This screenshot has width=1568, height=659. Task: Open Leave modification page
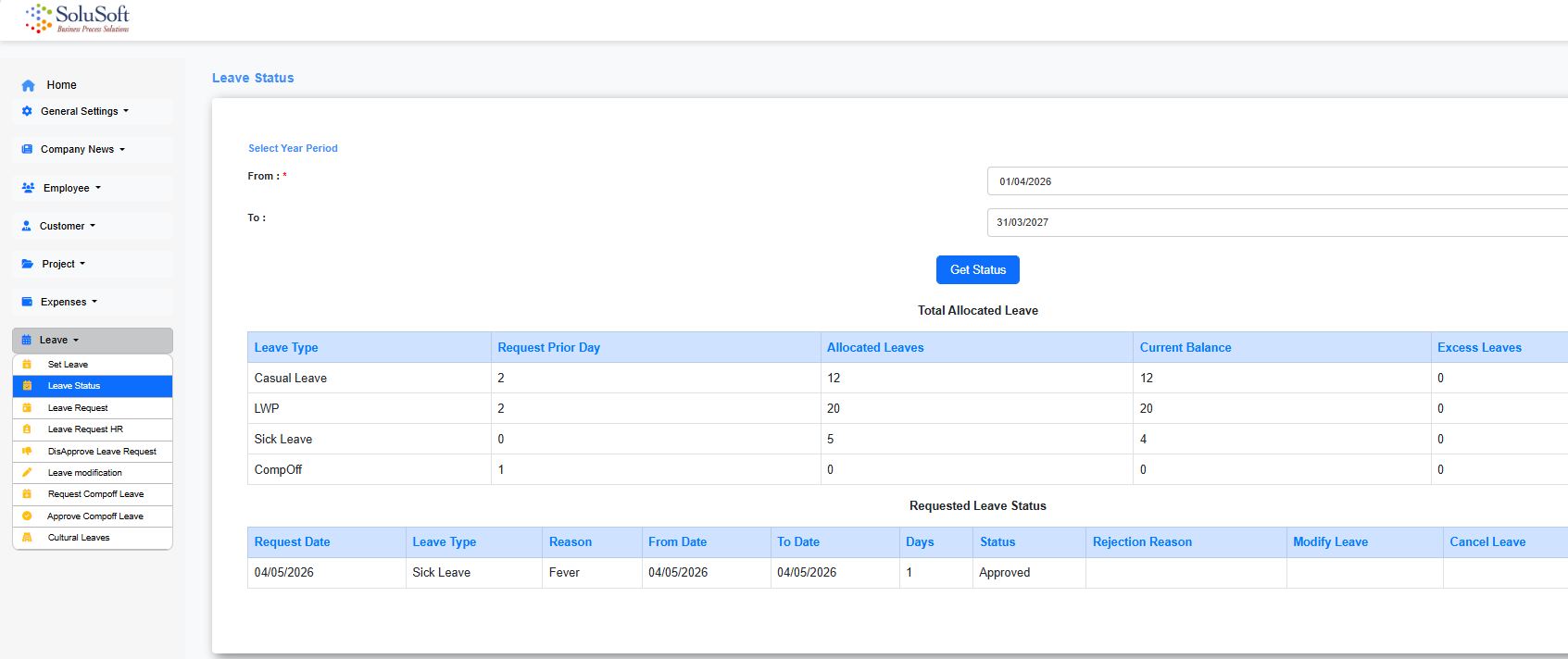tap(93, 473)
